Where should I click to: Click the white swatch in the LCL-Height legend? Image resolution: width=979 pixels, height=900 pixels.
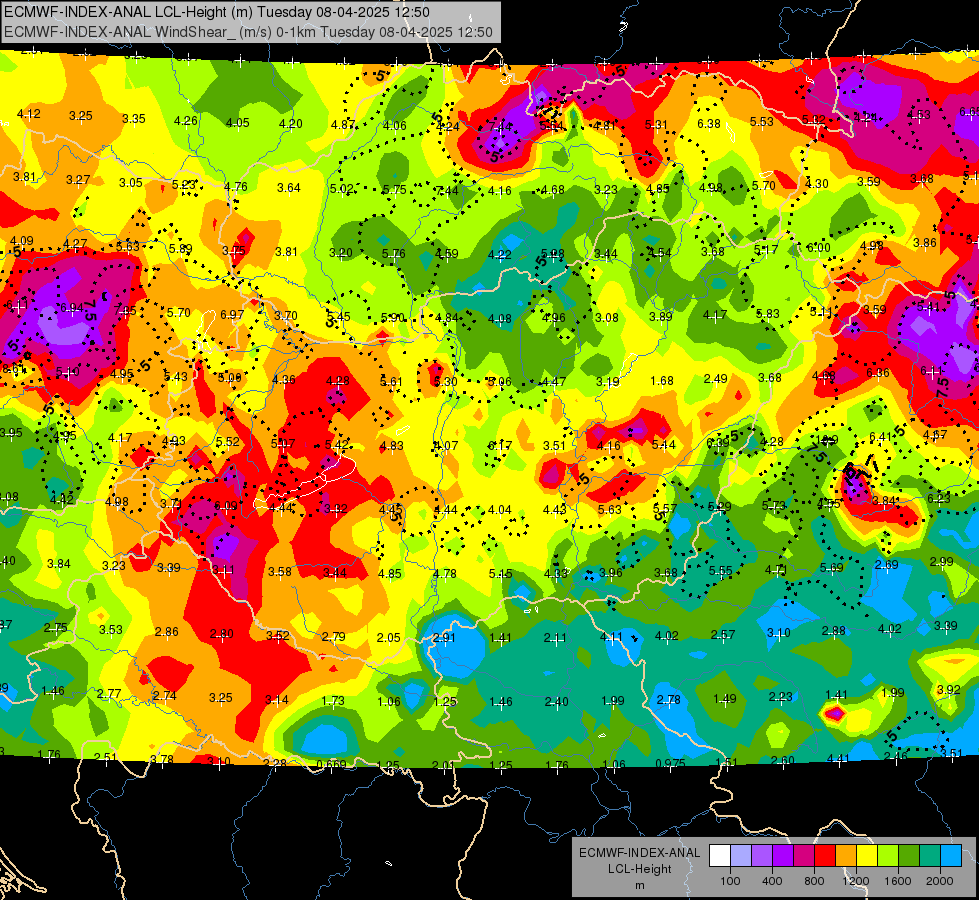click(x=720, y=856)
